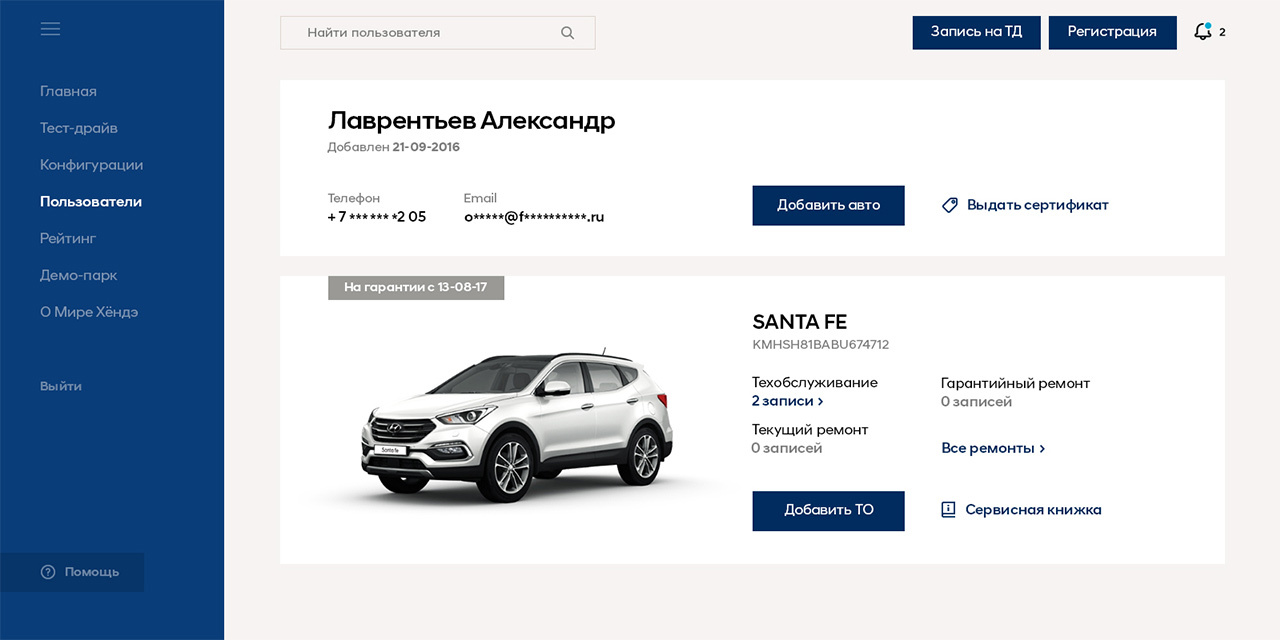Click the Регистрация button
Screen dimensions: 1280x640
pos(1112,32)
